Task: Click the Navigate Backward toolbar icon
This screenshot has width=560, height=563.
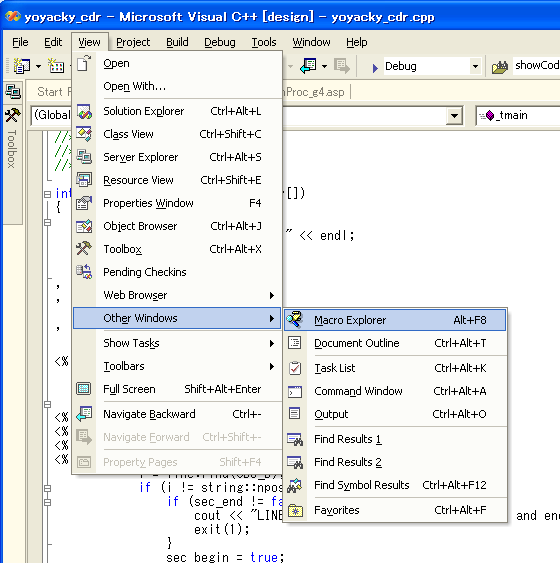Action: [308, 66]
